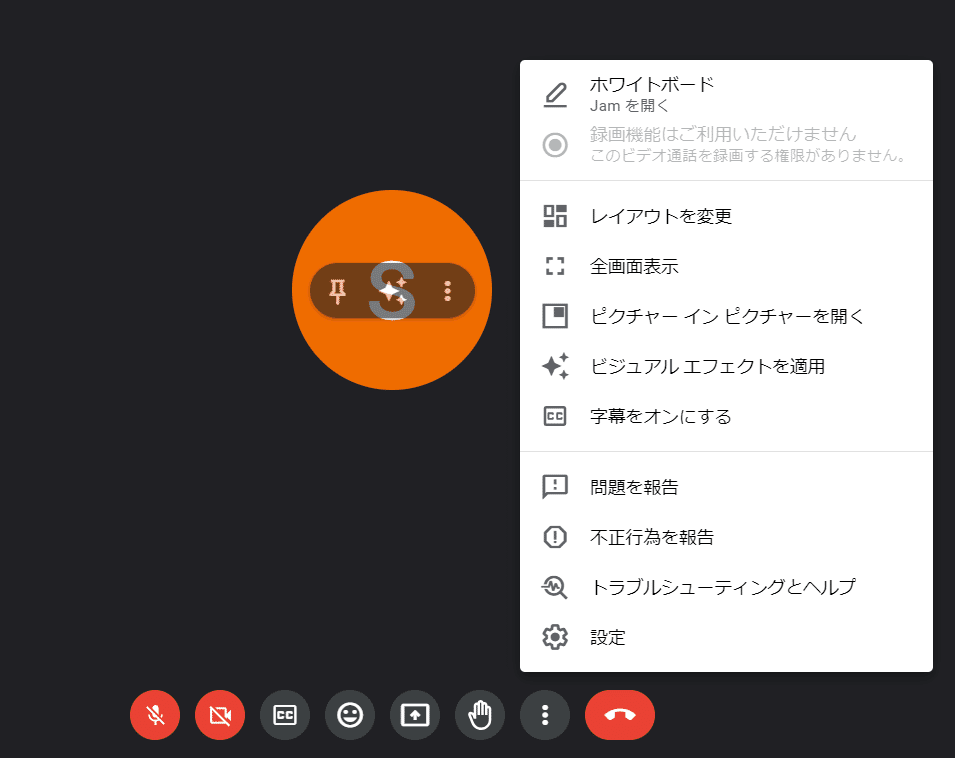Click the CC icon in the menu
The height and width of the screenshot is (758, 955).
[x=555, y=416]
